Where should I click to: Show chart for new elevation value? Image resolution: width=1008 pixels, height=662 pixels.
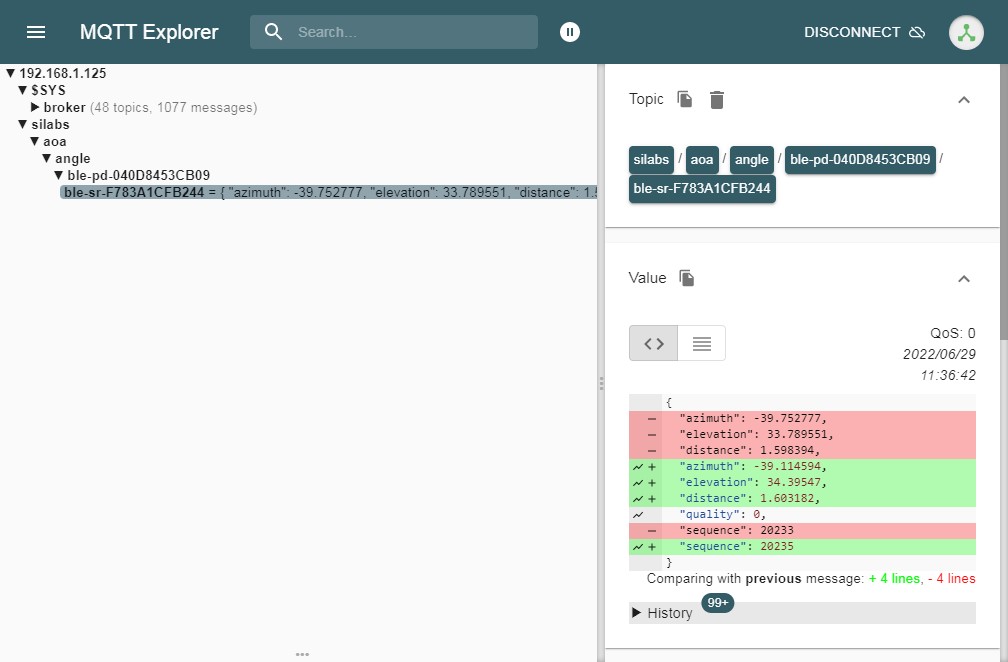pyautogui.click(x=638, y=483)
